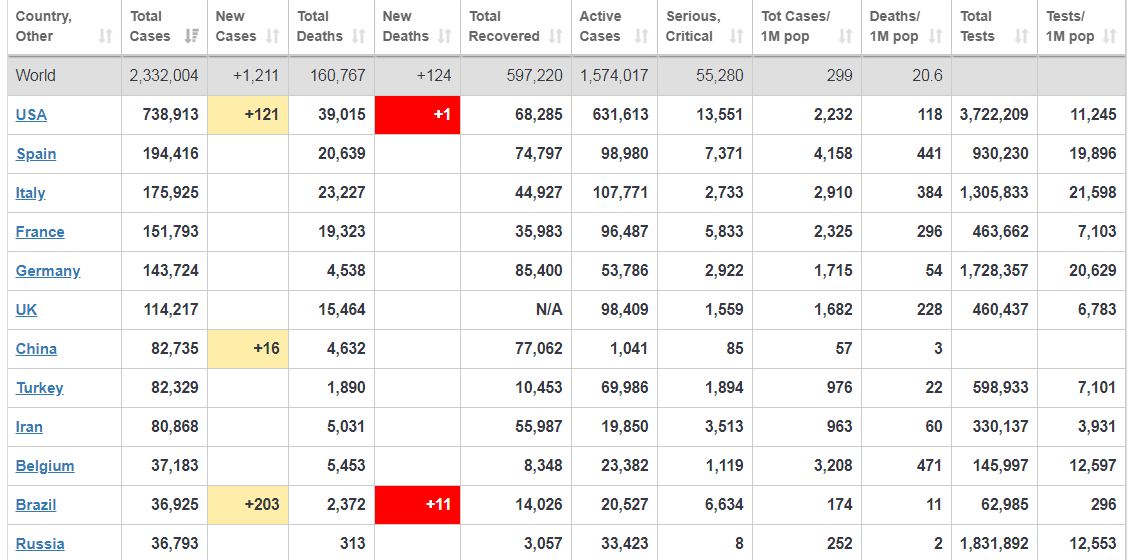1135x560 pixels.
Task: Click Deaths/1M pop sort icon
Action: (x=936, y=36)
